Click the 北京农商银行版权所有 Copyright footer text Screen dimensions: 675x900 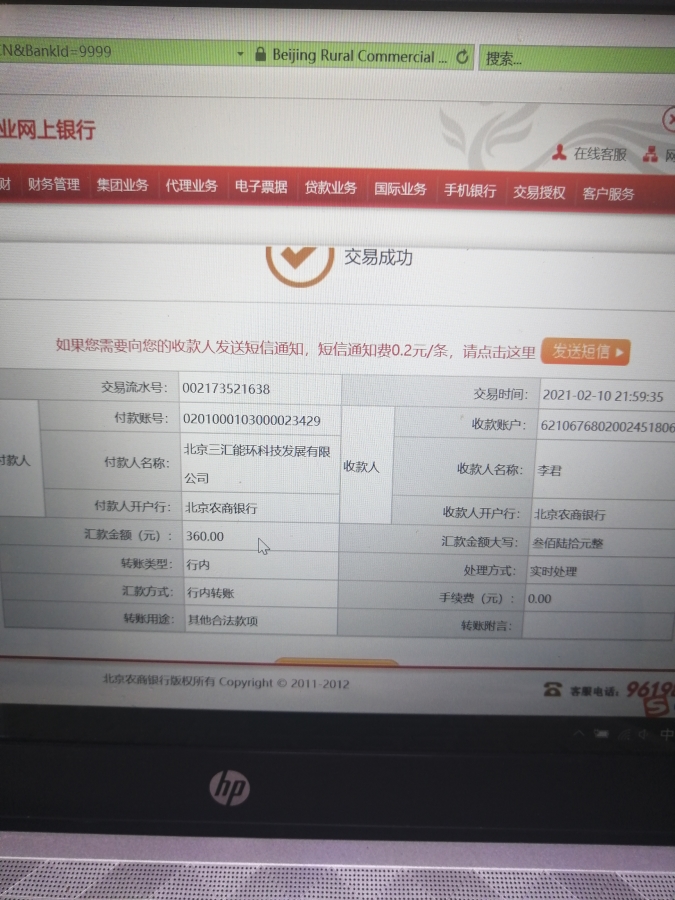(226, 682)
